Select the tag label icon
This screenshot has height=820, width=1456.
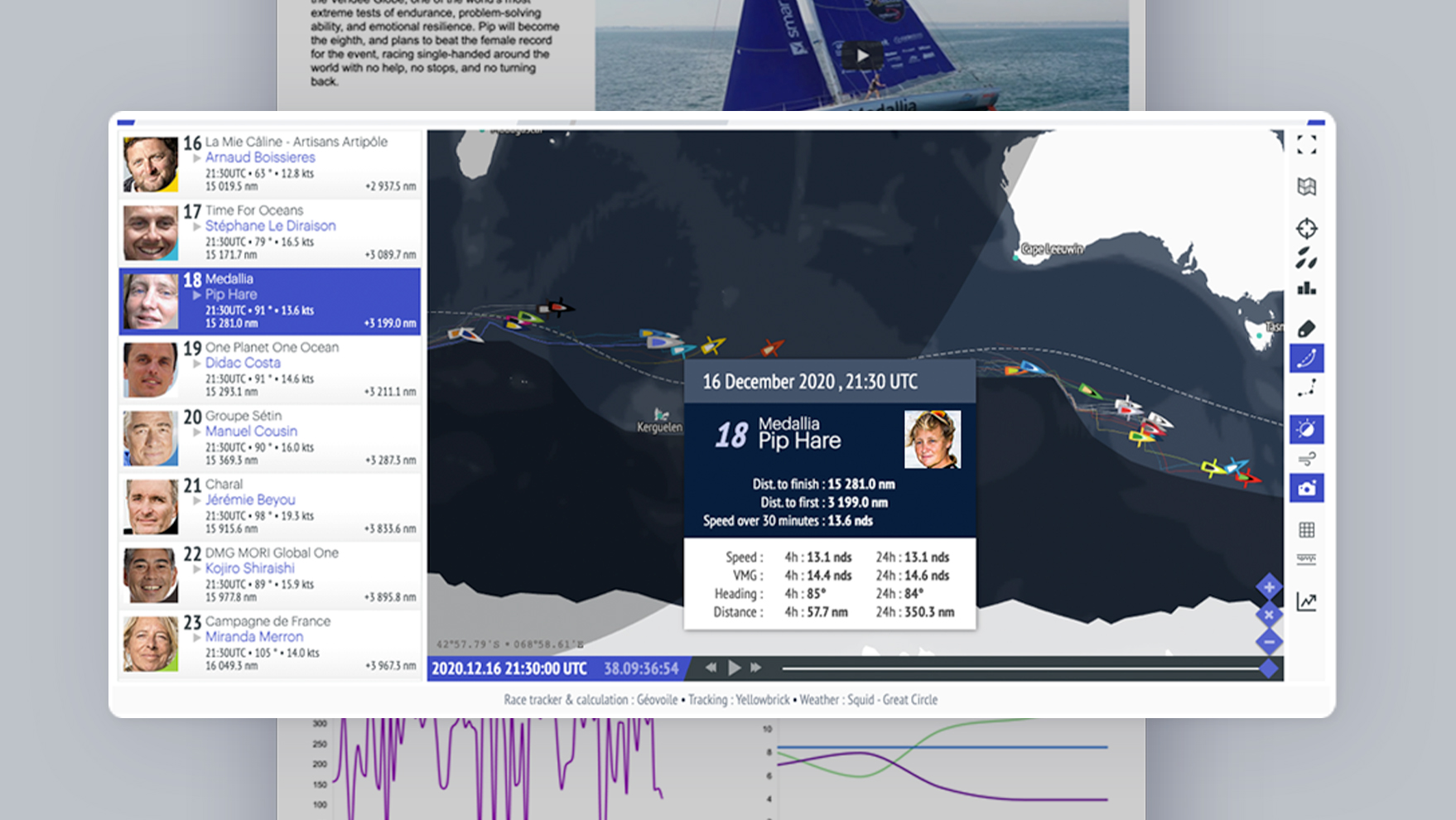[1306, 329]
